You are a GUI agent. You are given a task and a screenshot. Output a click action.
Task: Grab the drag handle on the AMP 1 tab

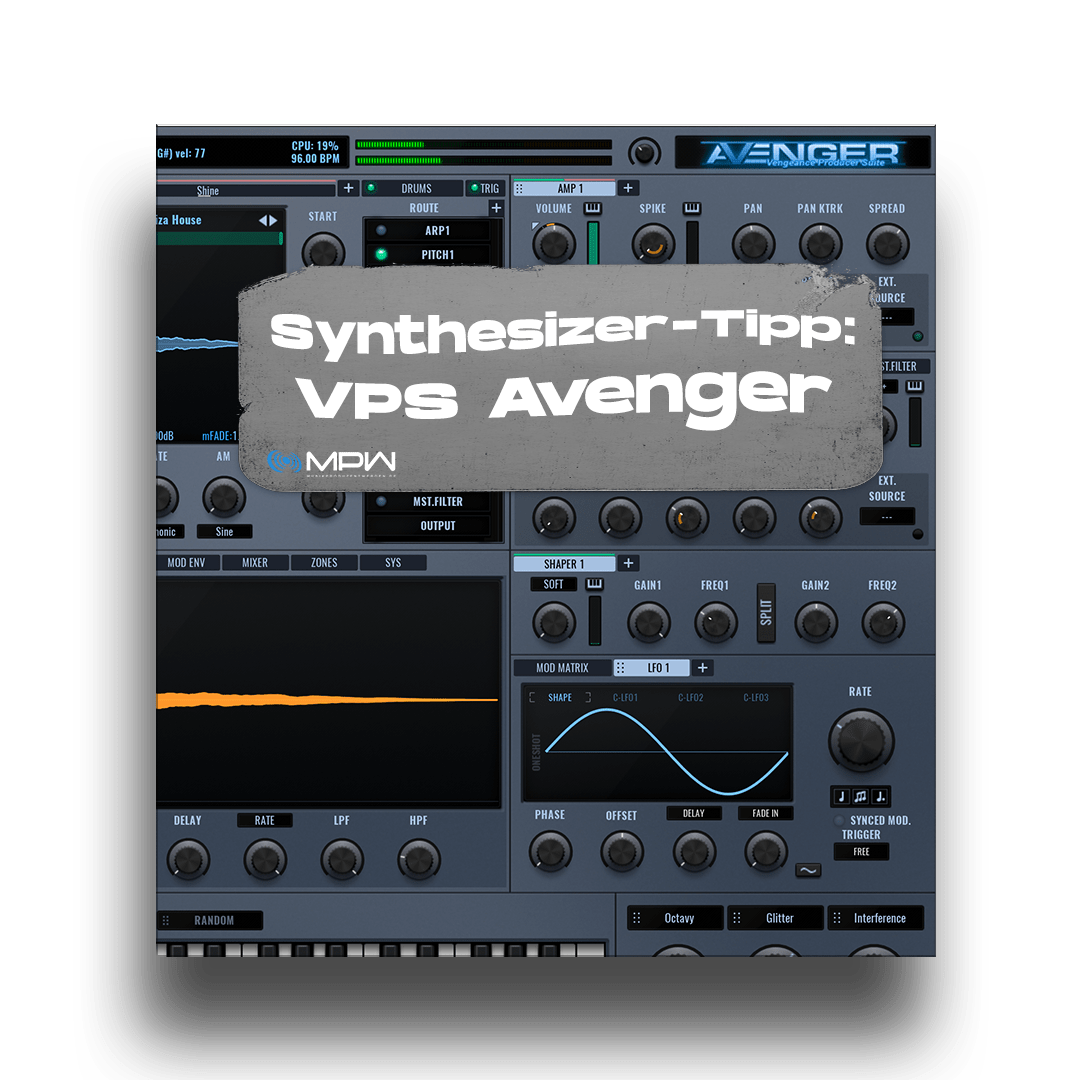click(519, 188)
